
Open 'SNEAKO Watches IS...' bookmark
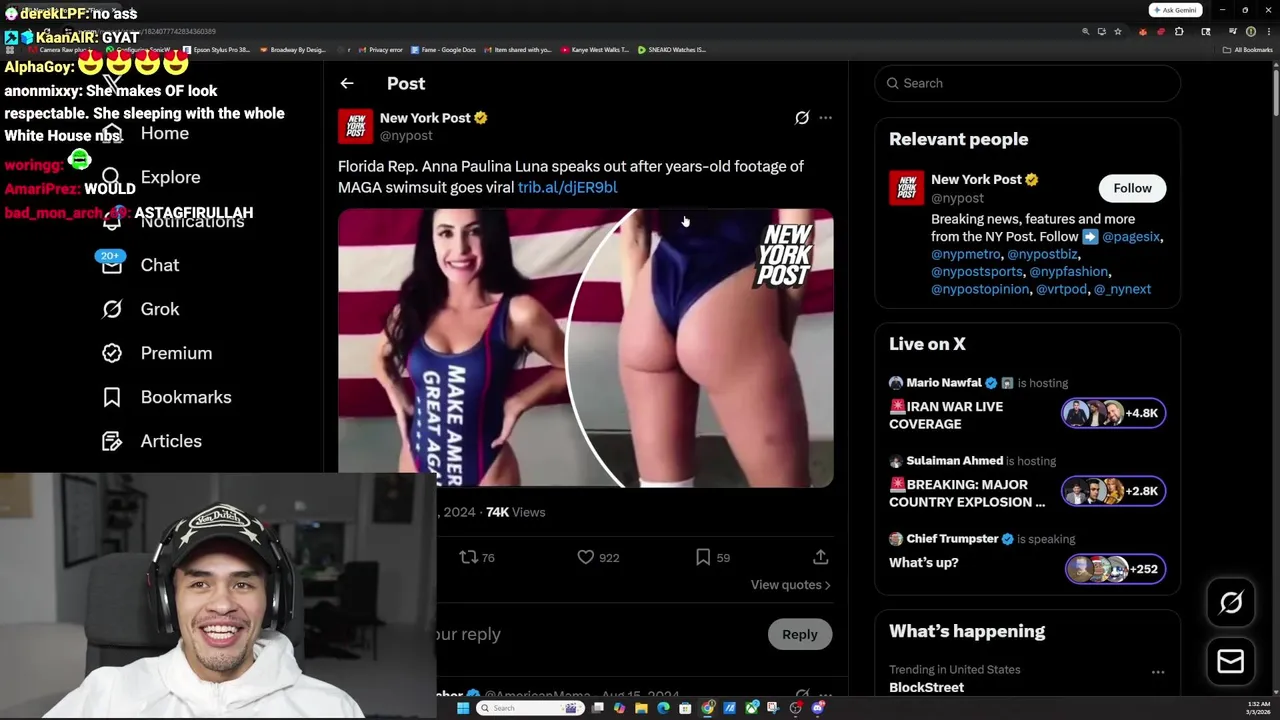tap(672, 50)
